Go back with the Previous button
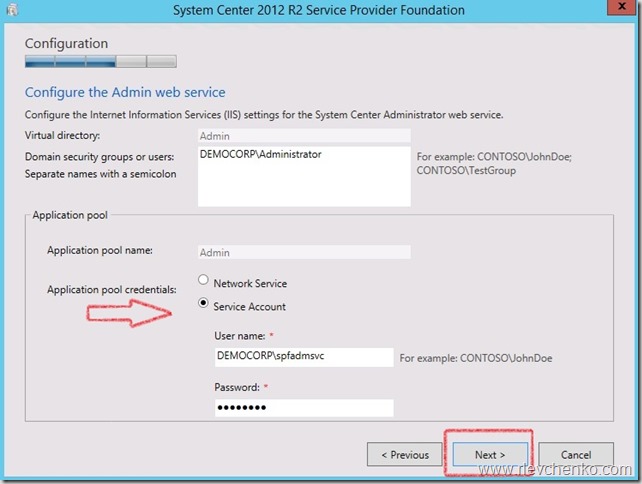Viewport: 642px width, 484px height. point(405,455)
